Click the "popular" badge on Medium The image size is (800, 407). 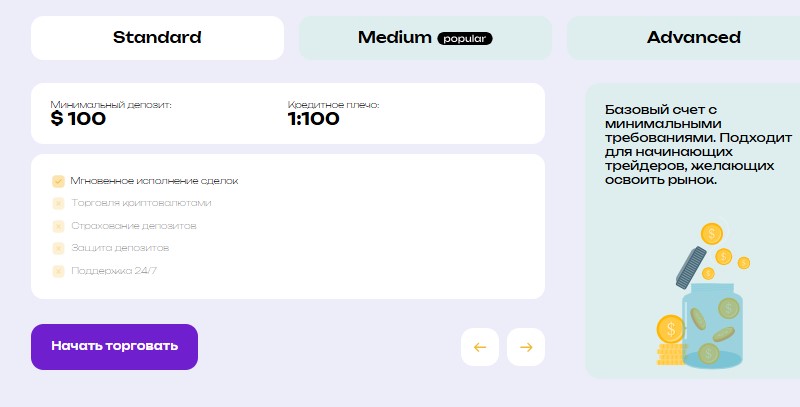[464, 38]
